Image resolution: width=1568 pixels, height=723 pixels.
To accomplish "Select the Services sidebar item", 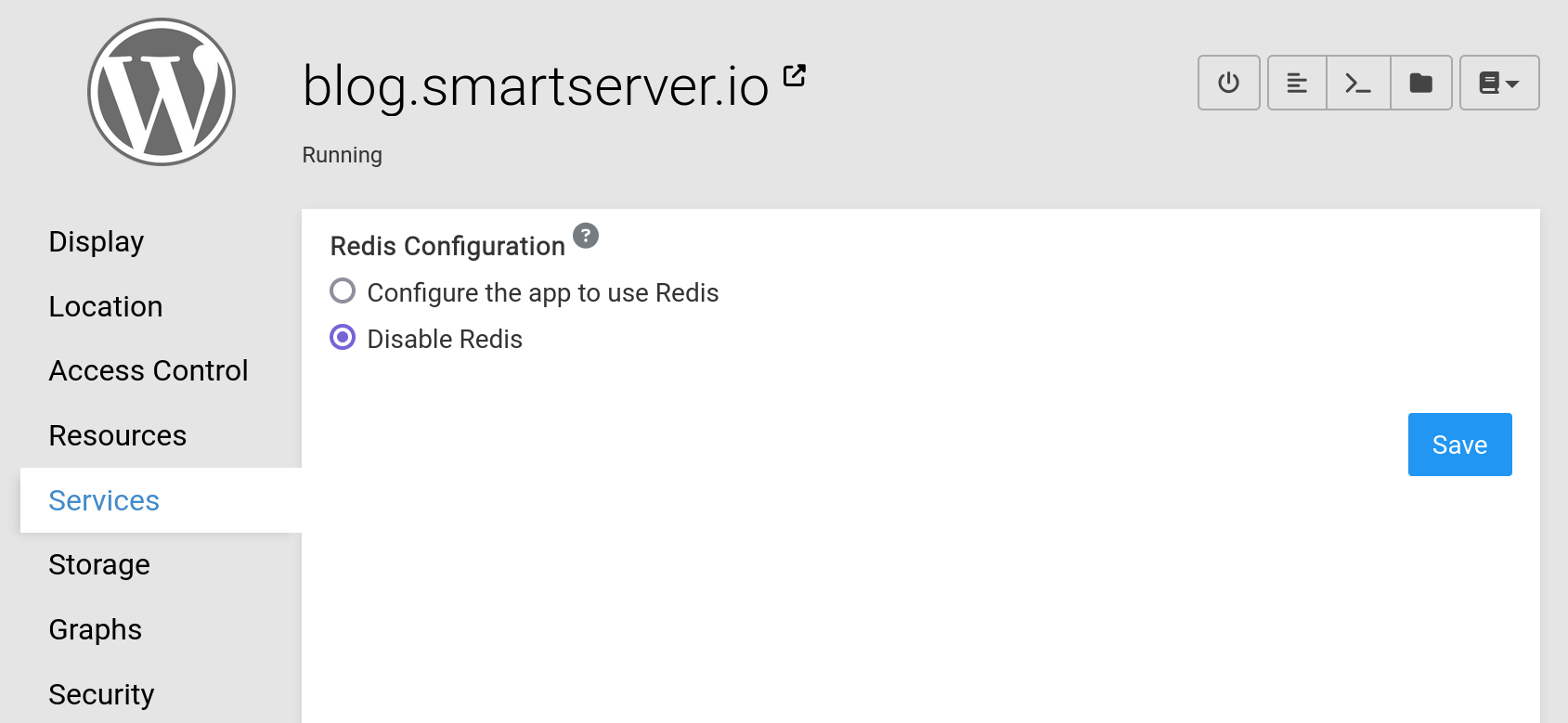I will point(104,500).
